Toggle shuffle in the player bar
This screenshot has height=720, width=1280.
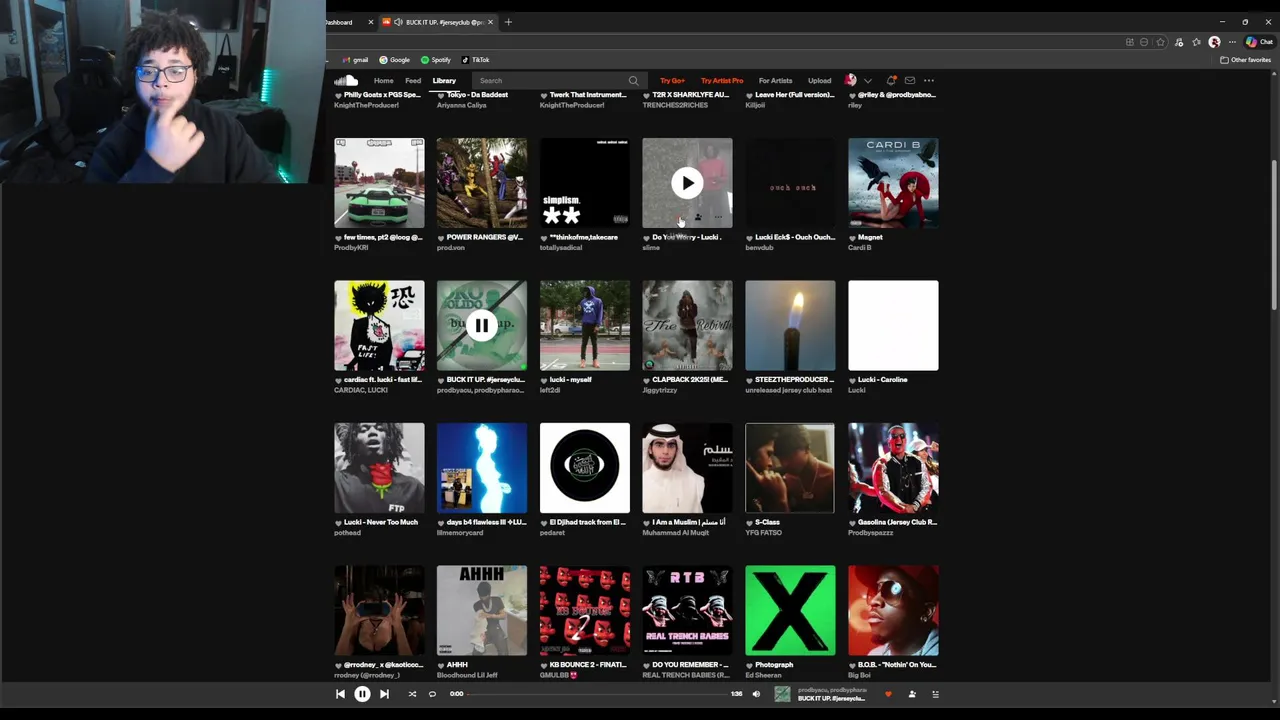(x=412, y=694)
